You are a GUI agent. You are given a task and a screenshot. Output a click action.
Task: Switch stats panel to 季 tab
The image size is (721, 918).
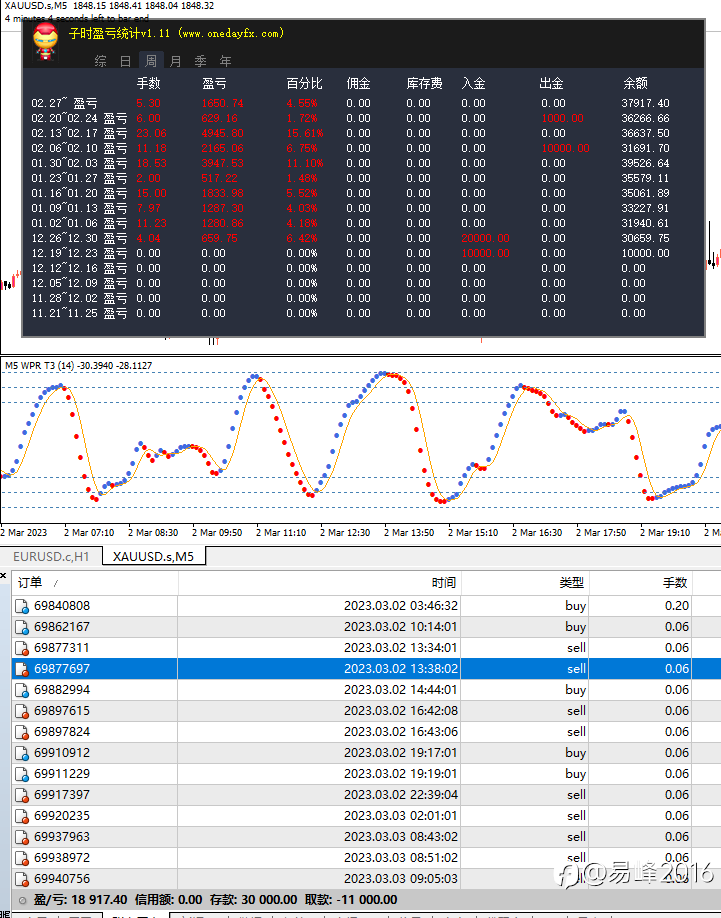(201, 61)
